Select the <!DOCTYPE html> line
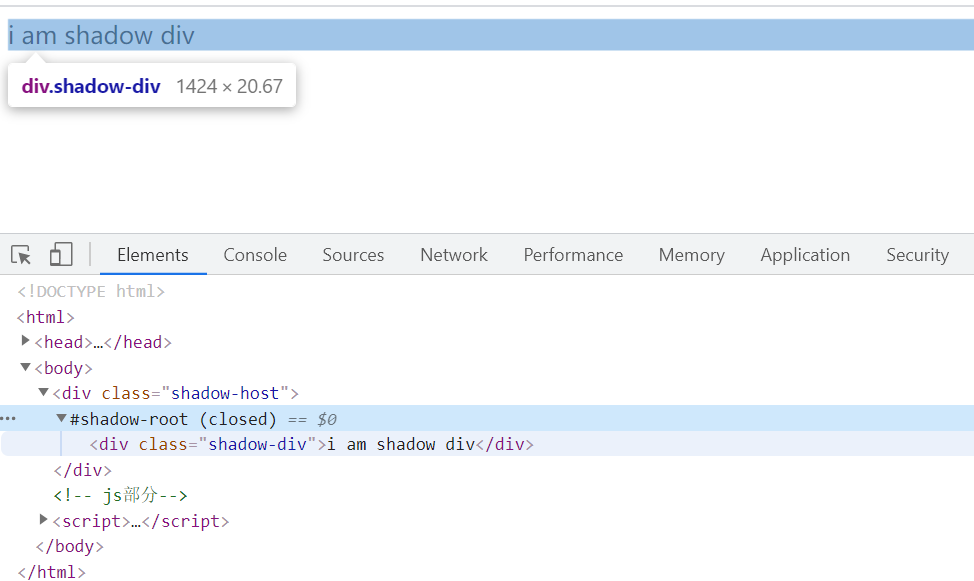The image size is (974, 581). tap(91, 291)
